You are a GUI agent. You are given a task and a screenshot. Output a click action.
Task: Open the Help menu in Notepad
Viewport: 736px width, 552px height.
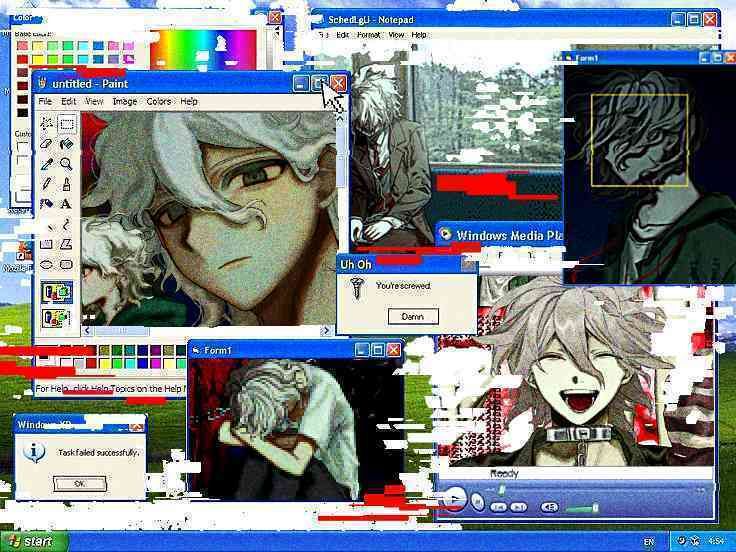[419, 35]
